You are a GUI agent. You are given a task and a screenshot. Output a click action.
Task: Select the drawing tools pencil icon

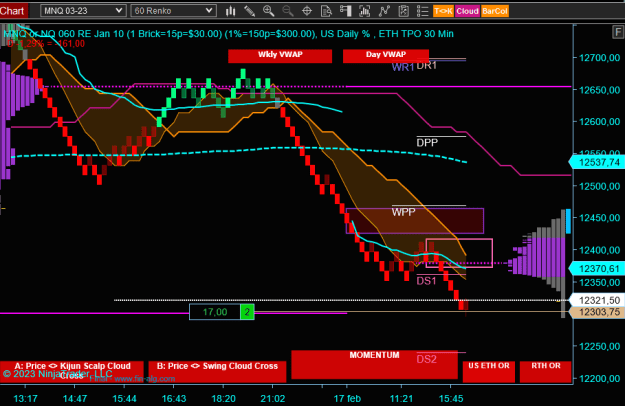[250, 11]
